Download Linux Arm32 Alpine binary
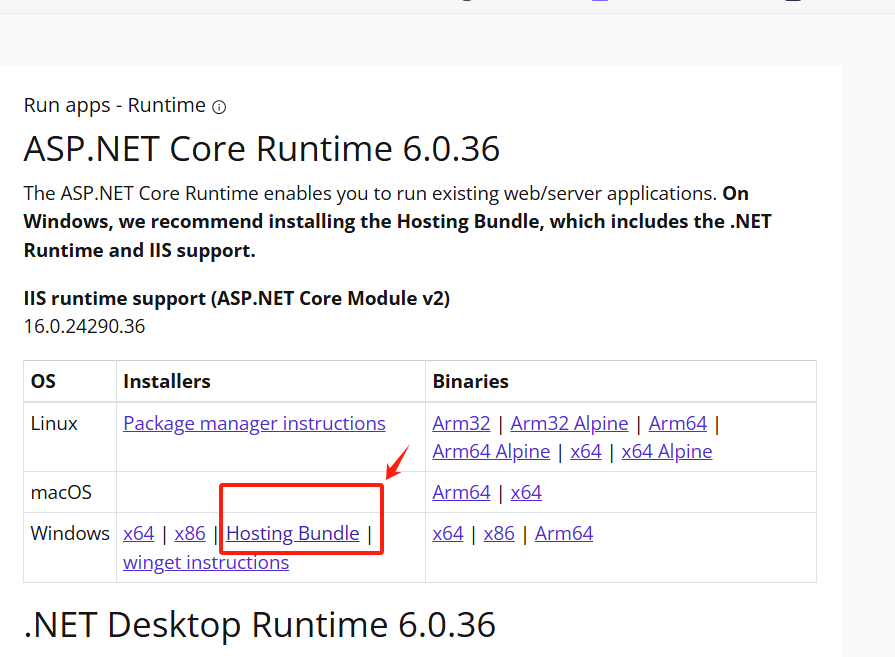This screenshot has height=657, width=895. (x=569, y=424)
